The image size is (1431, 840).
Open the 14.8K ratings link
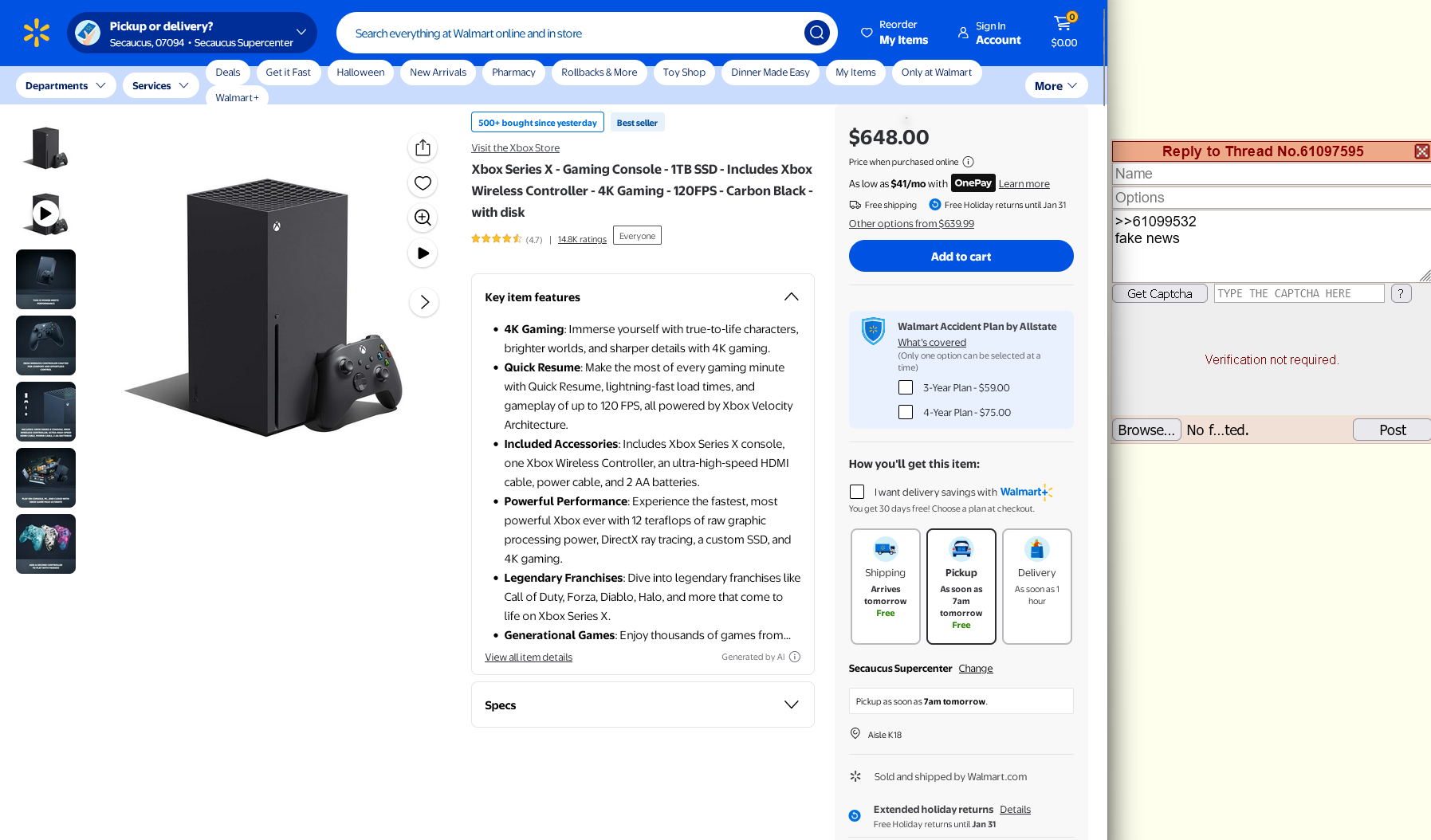[x=582, y=239]
